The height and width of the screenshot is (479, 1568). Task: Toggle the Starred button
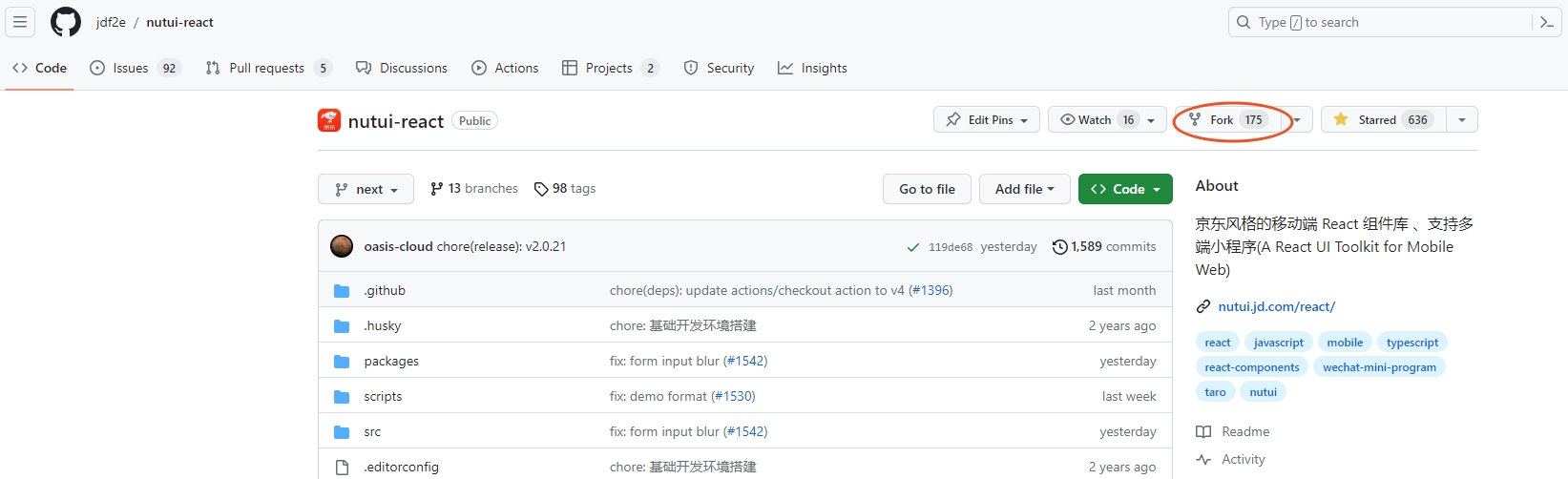(1384, 120)
